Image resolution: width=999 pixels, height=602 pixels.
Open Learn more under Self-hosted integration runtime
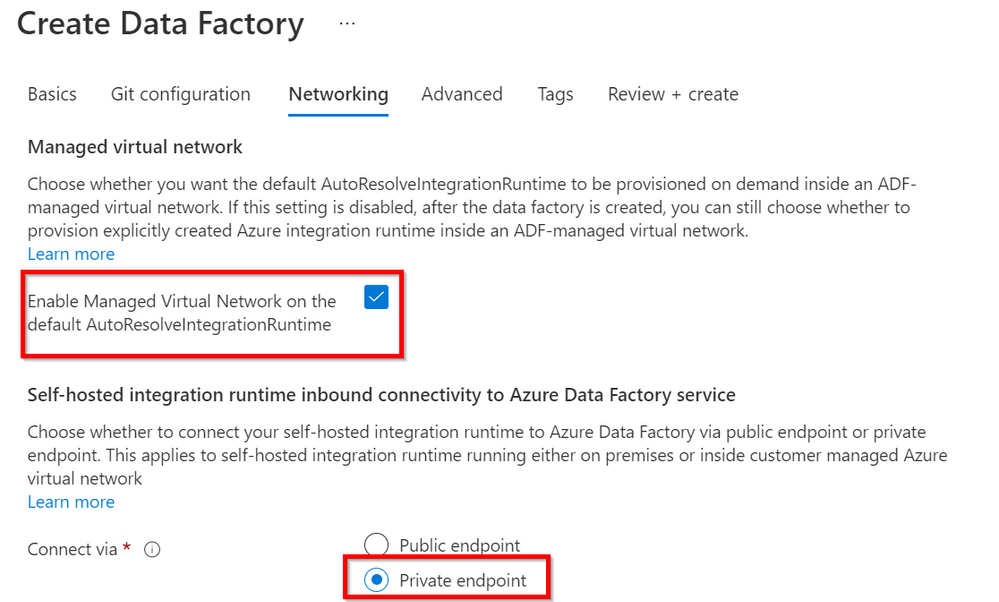tap(70, 502)
